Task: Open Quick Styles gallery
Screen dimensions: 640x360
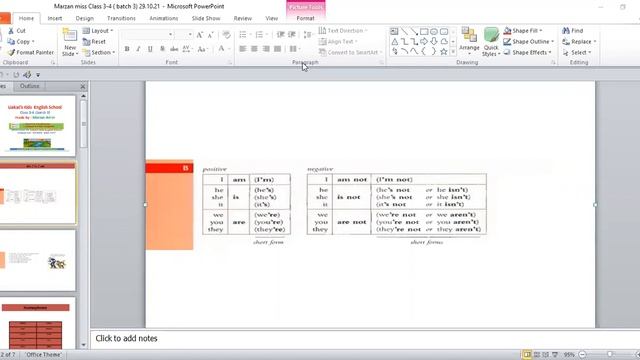Action: click(491, 42)
